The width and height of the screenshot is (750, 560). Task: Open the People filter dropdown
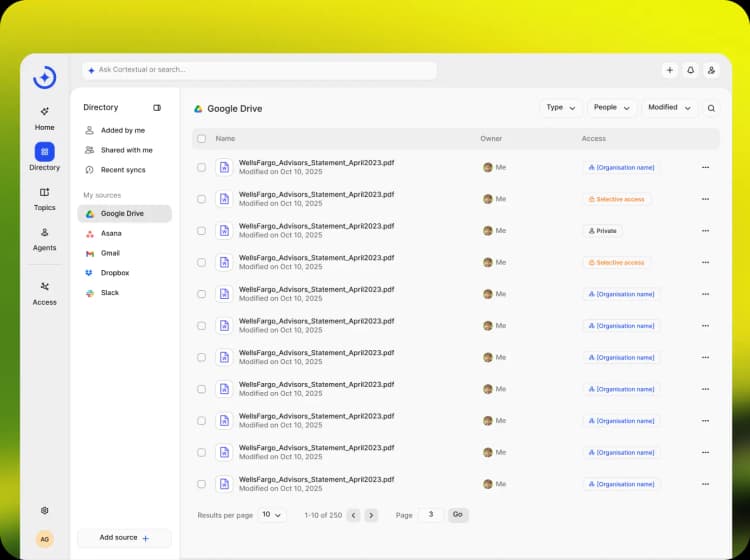point(611,108)
